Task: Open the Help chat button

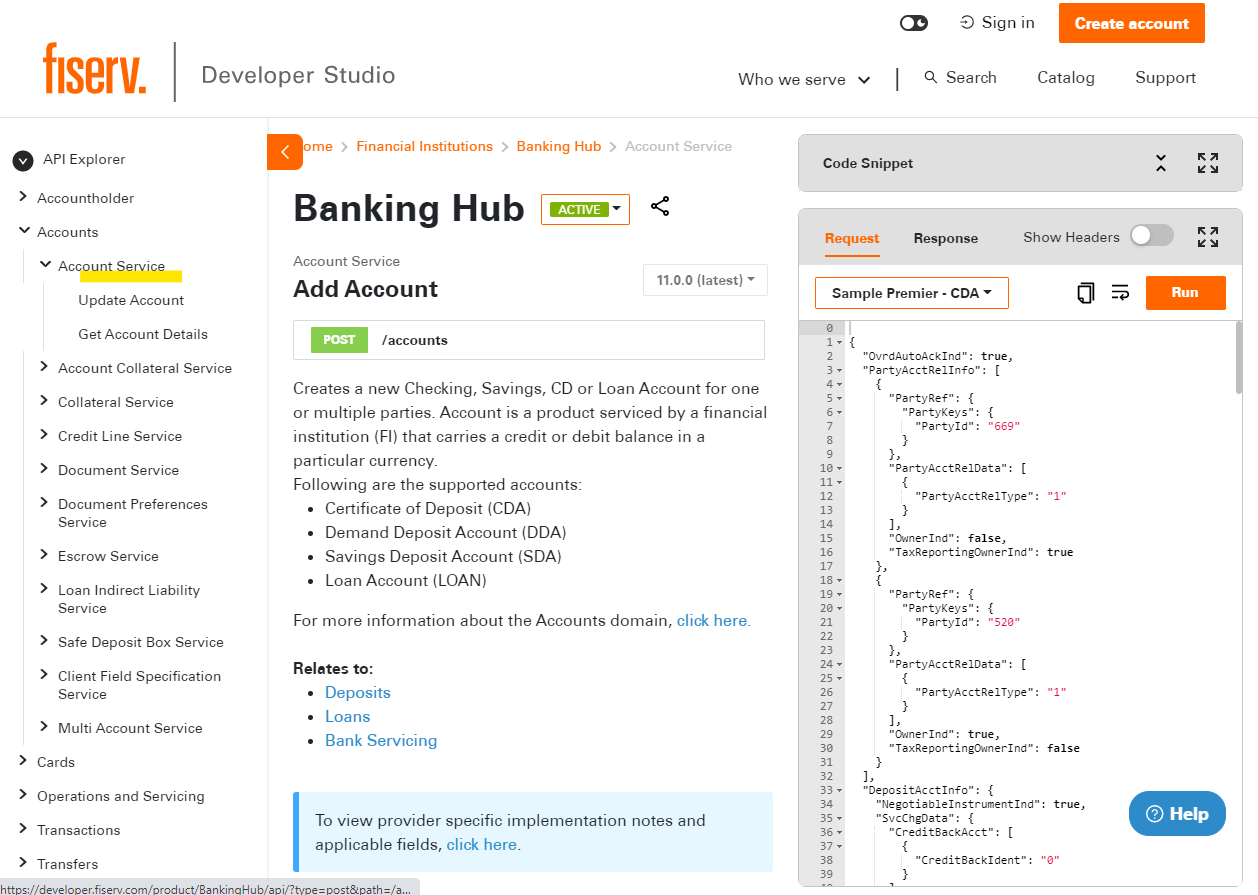Action: click(x=1177, y=814)
